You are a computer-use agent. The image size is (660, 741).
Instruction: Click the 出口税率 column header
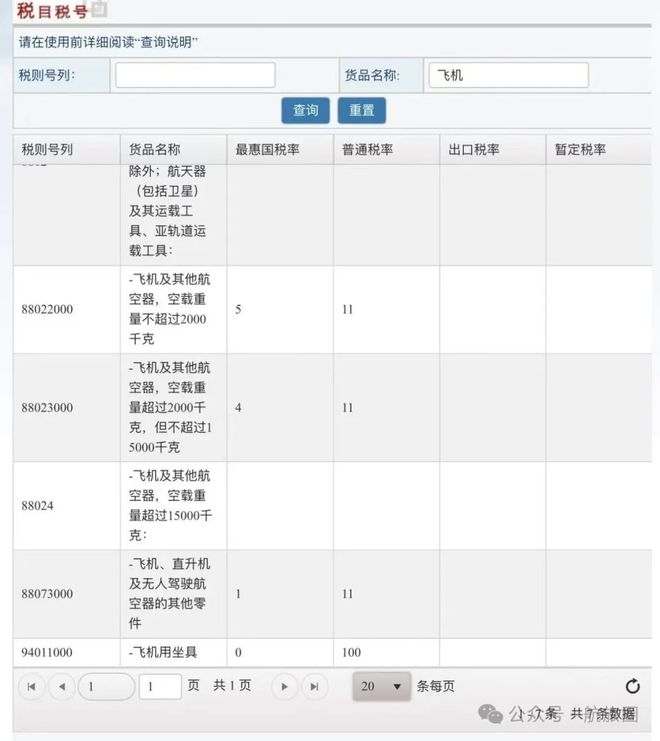[474, 150]
